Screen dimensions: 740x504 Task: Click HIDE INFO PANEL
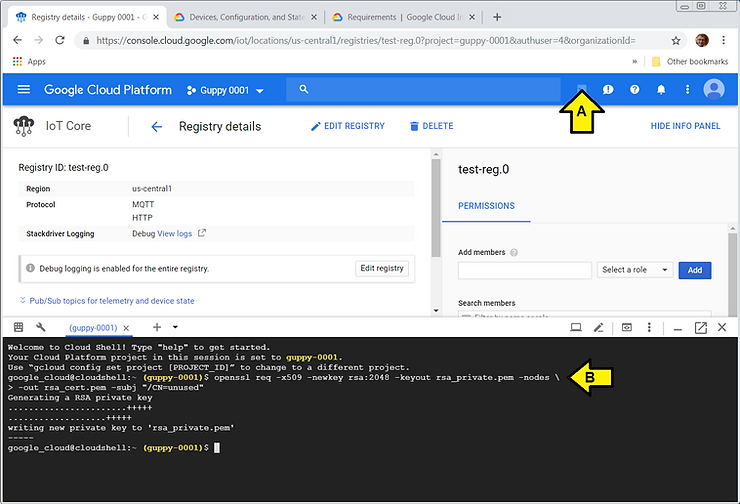[685, 127]
